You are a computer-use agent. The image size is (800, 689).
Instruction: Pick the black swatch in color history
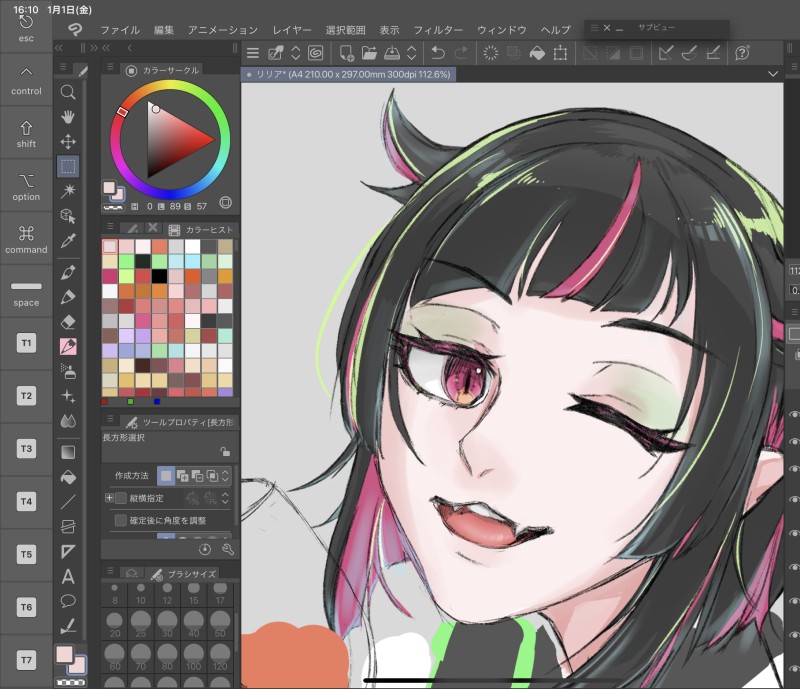pos(159,276)
